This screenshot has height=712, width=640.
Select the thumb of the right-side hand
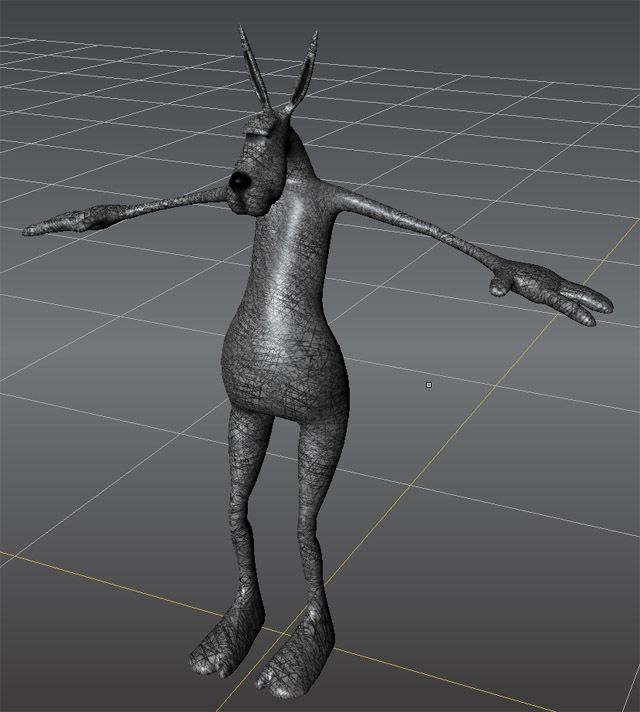[x=499, y=287]
